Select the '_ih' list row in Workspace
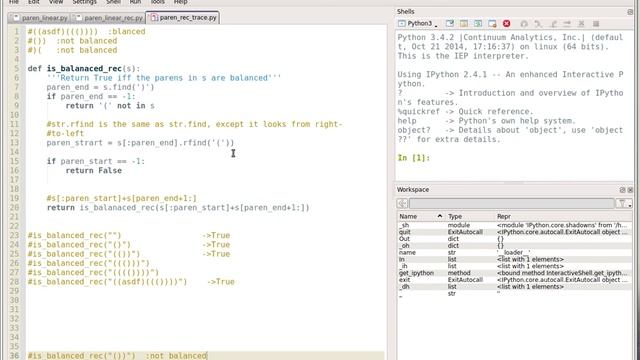 coord(514,266)
